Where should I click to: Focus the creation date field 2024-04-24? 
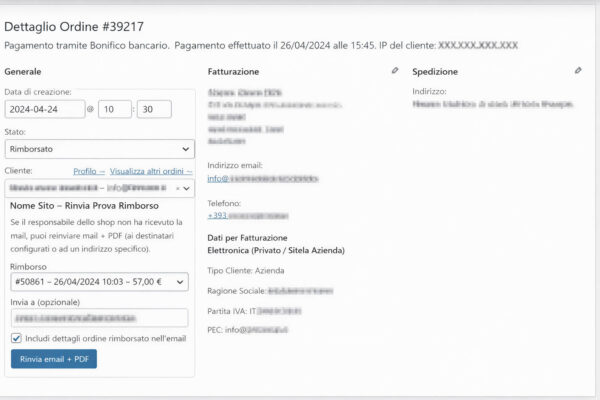[44, 110]
